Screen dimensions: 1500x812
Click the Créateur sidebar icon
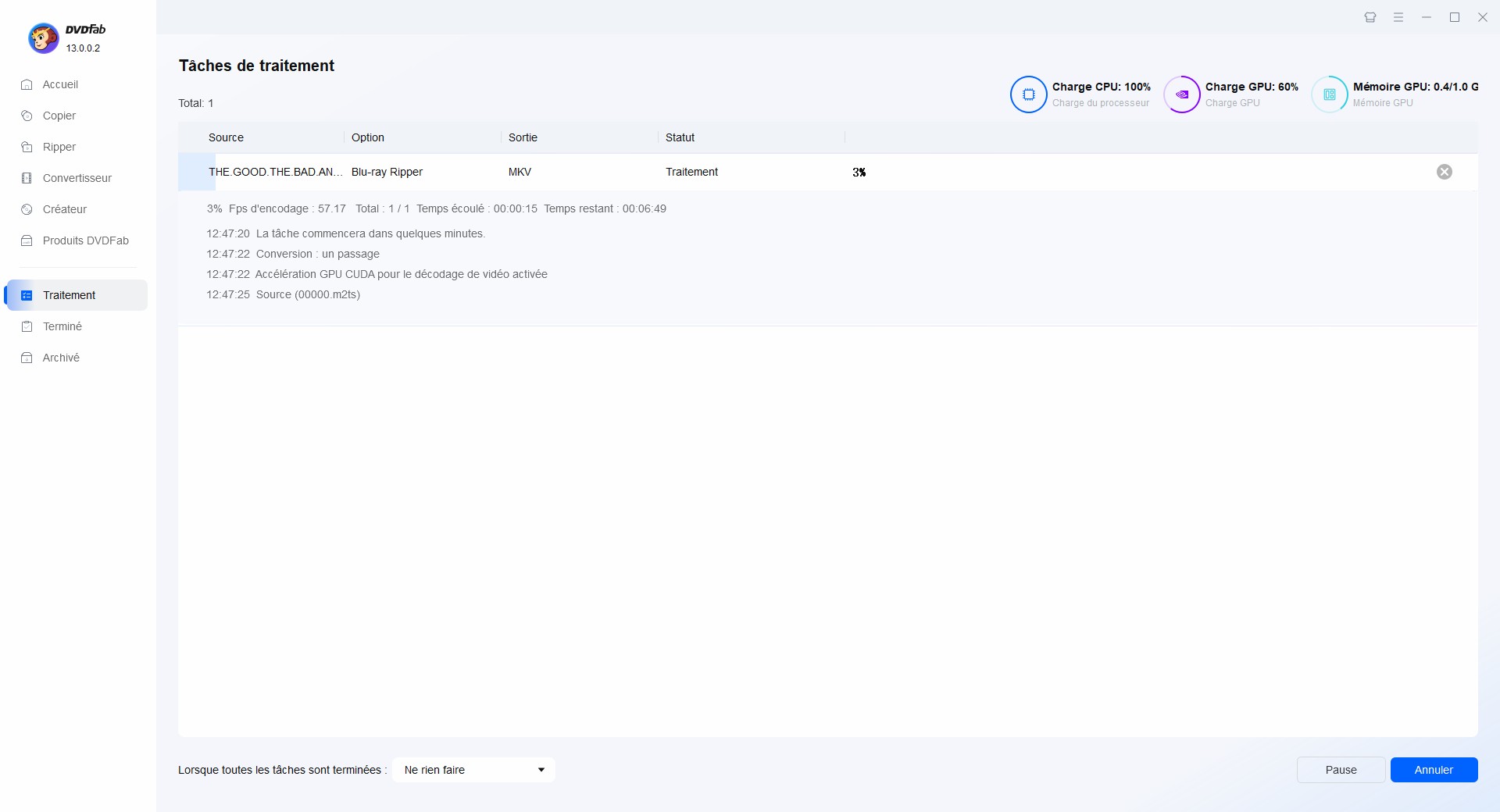[x=27, y=209]
